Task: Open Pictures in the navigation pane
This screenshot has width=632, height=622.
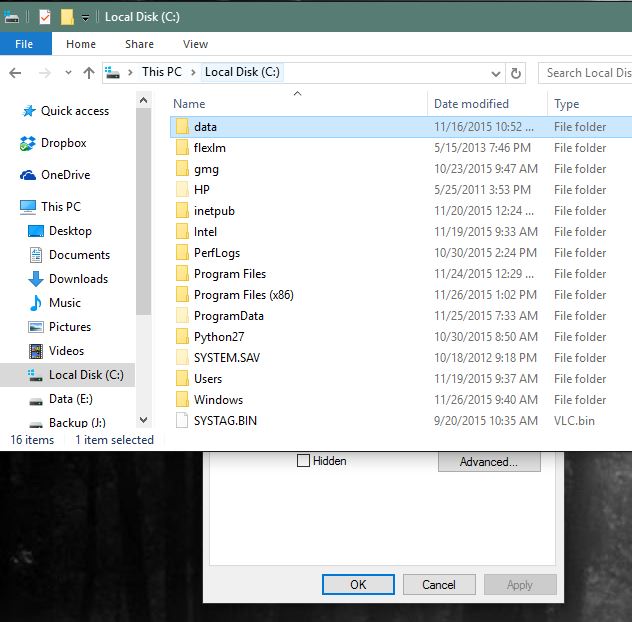Action: tap(60, 327)
